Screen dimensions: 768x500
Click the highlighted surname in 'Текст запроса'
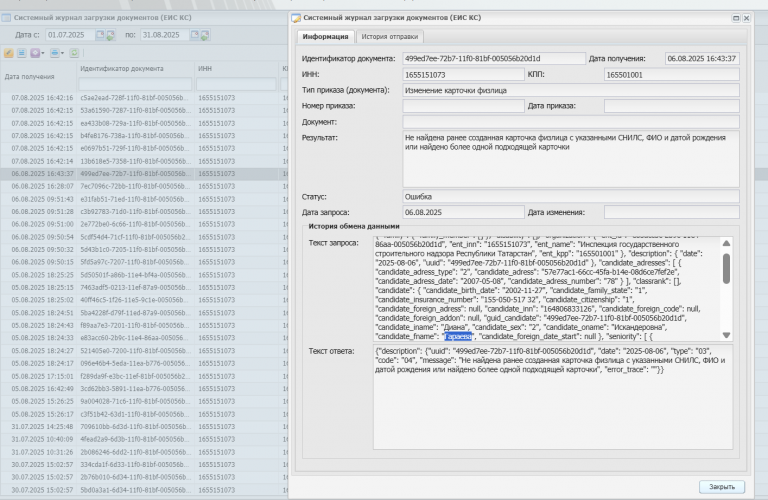458,336
